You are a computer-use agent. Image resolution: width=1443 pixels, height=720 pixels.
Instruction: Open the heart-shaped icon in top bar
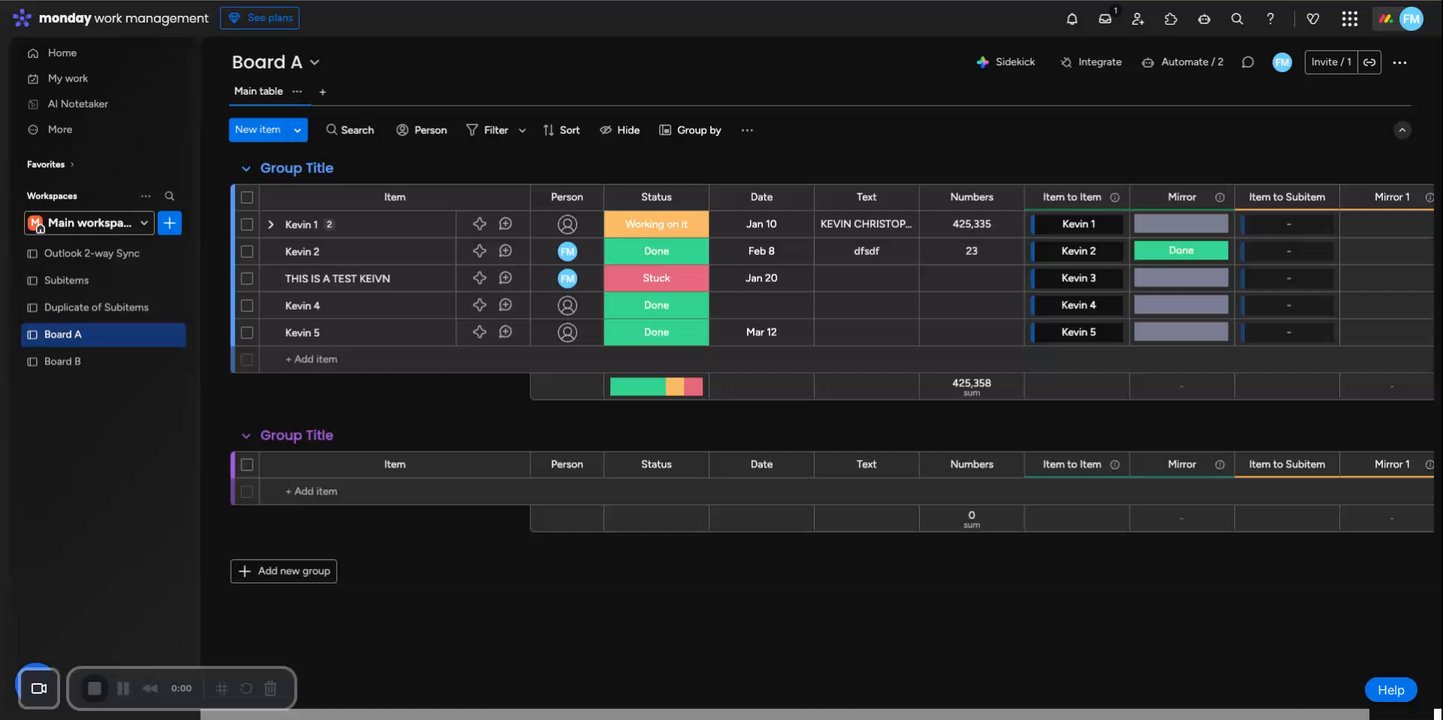(1313, 19)
